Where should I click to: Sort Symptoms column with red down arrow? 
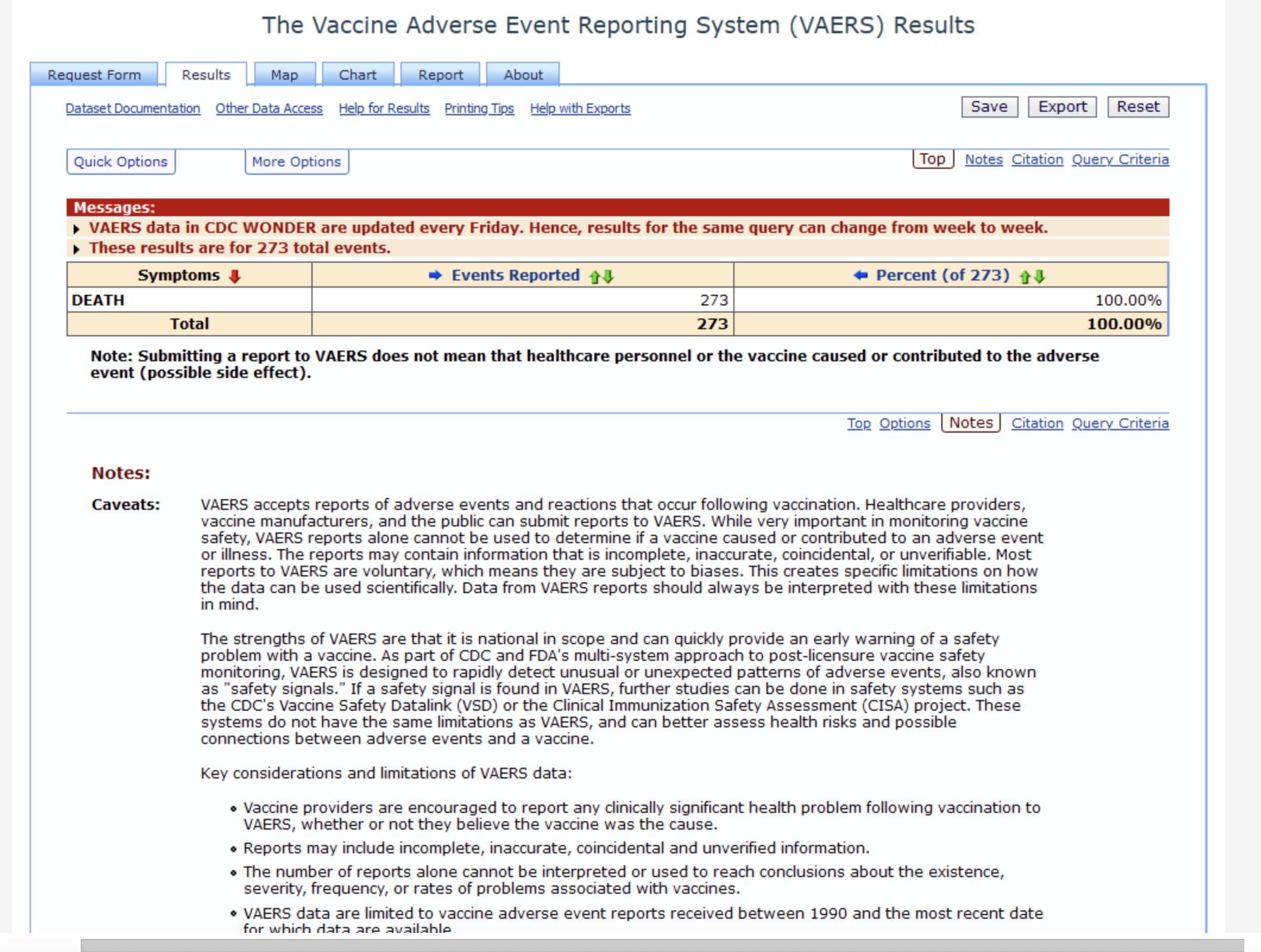235,276
